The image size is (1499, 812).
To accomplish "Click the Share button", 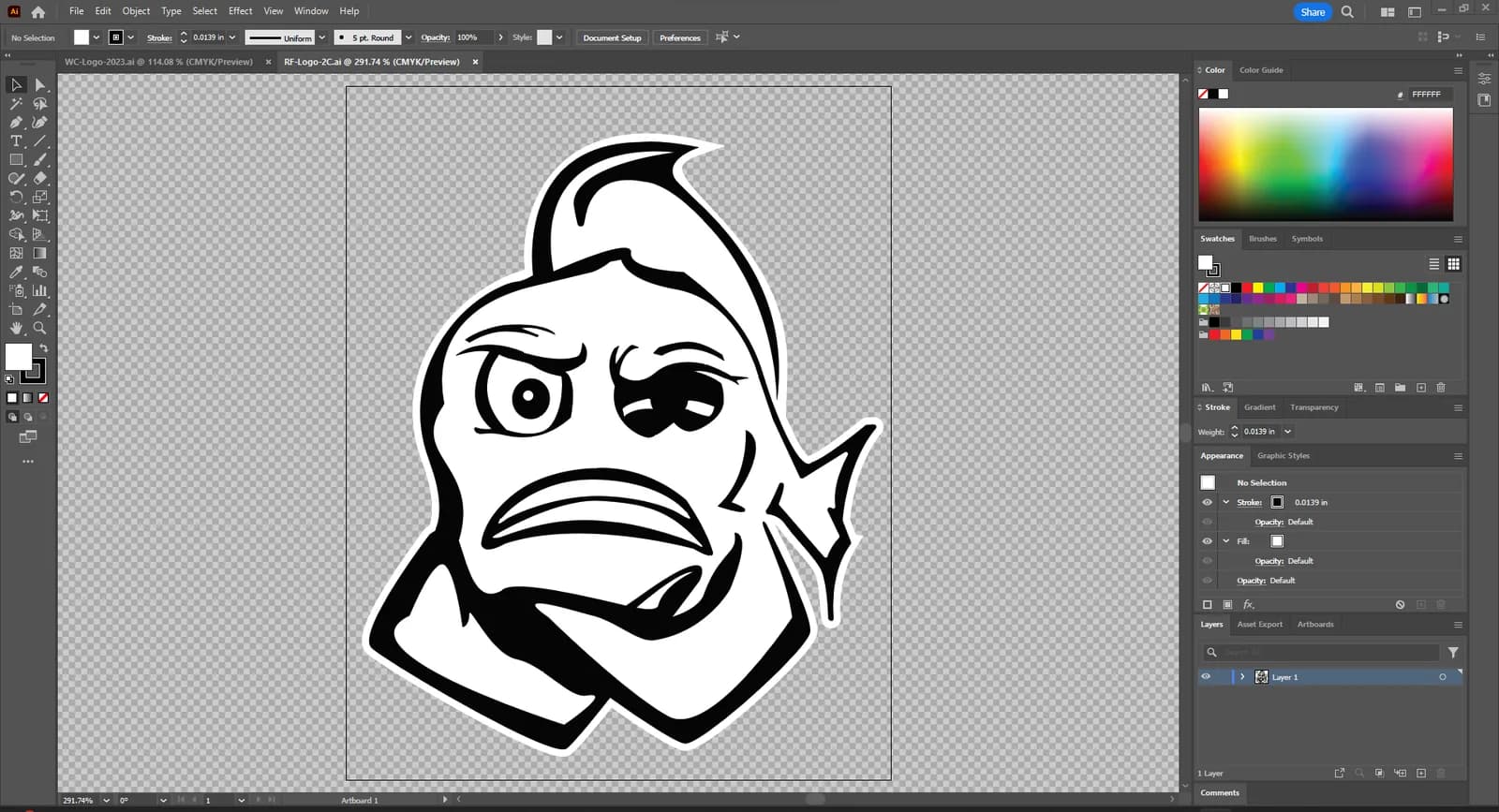I will (1313, 12).
